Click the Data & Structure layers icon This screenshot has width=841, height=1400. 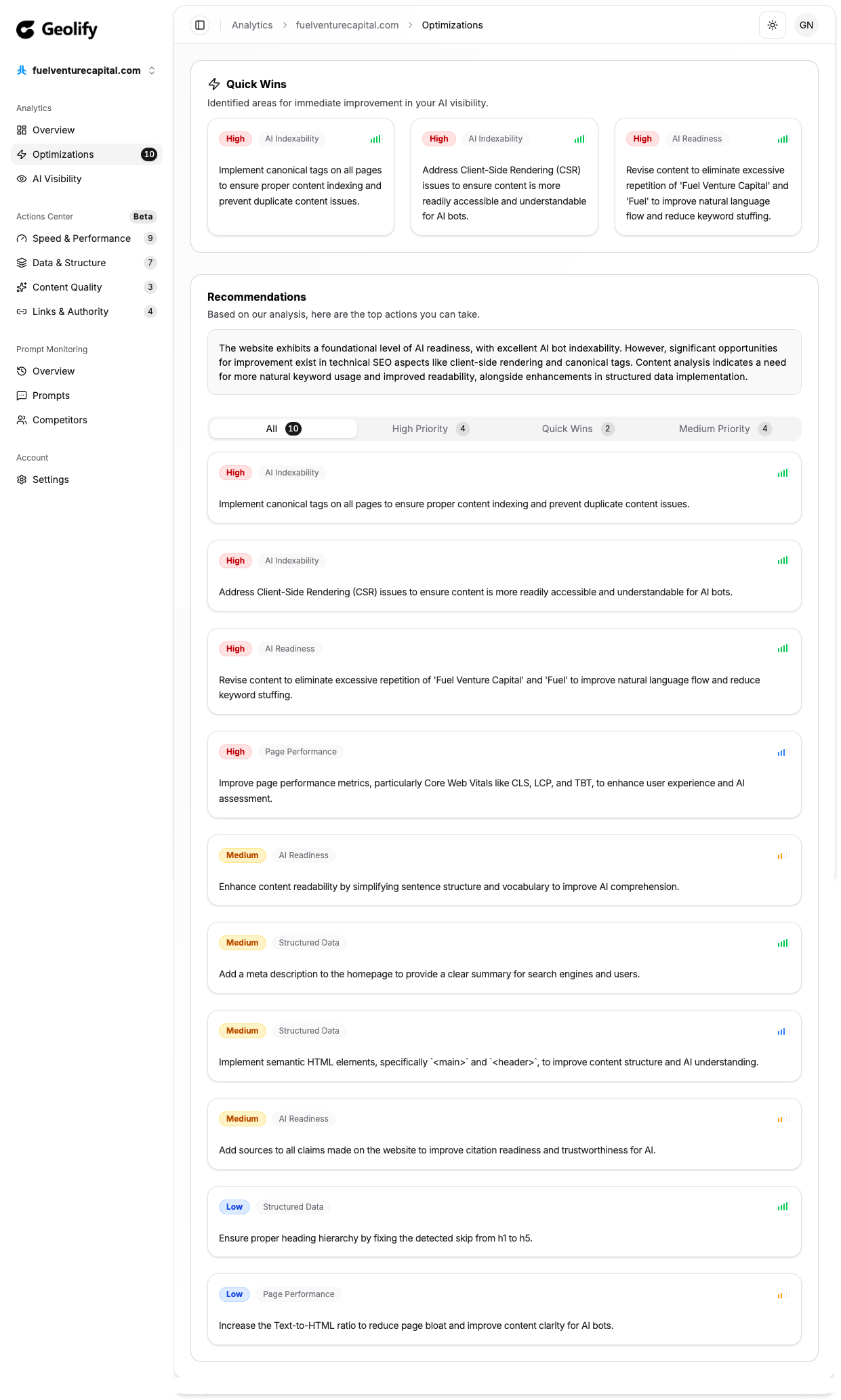coord(22,263)
